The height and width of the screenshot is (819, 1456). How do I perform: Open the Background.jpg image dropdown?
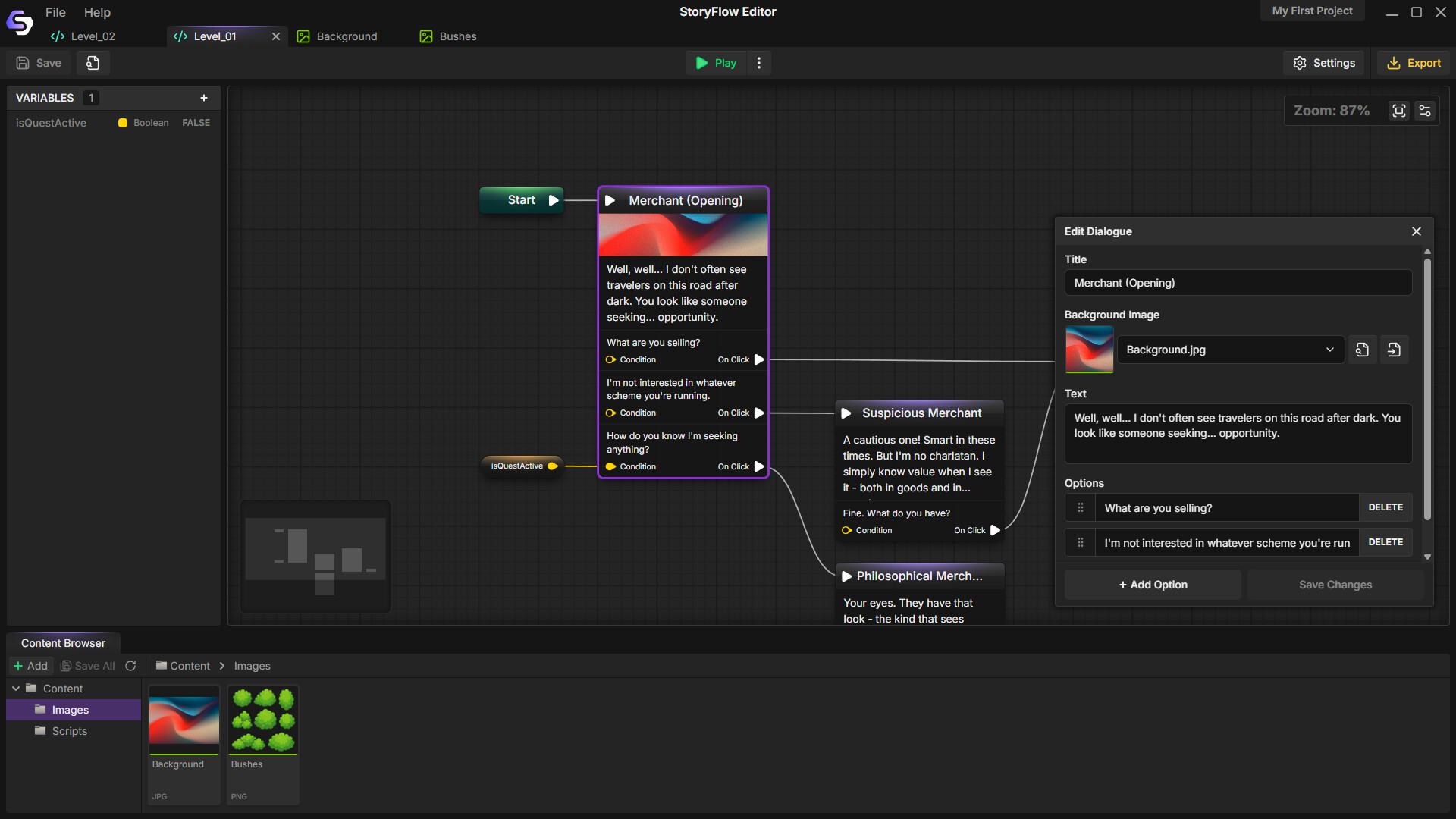[1230, 350]
